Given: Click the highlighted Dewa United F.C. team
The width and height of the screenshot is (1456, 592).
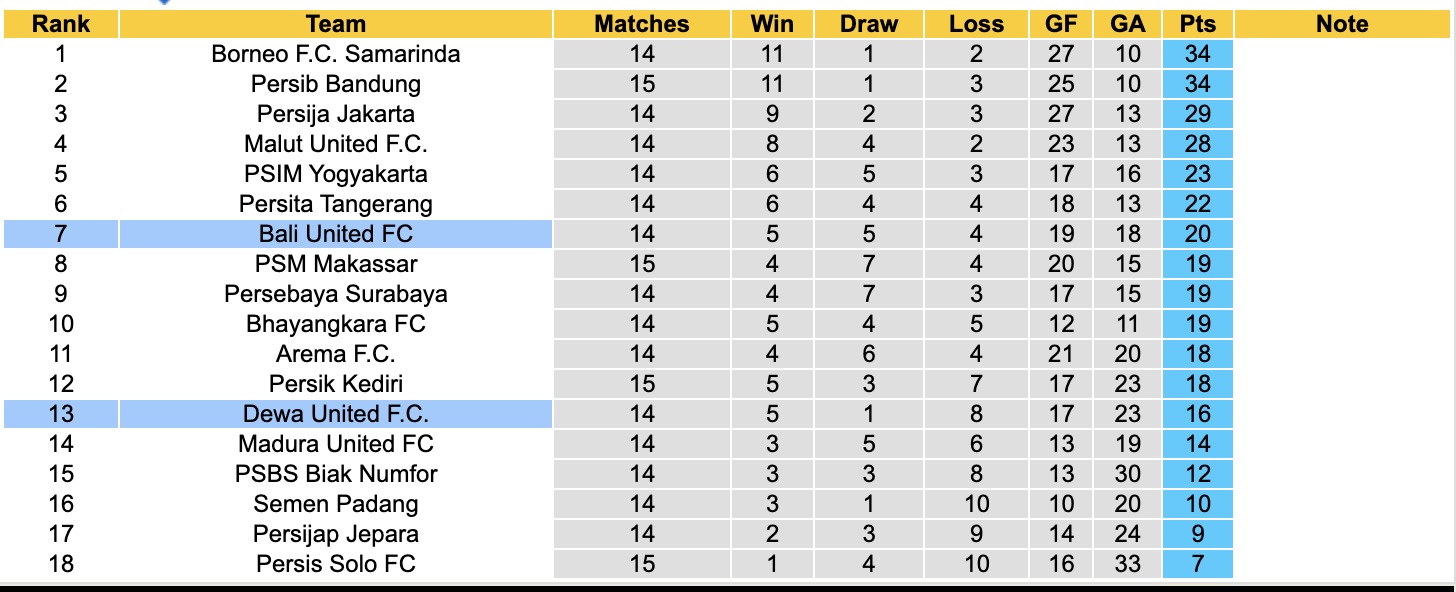Looking at the screenshot, I should 336,414.
